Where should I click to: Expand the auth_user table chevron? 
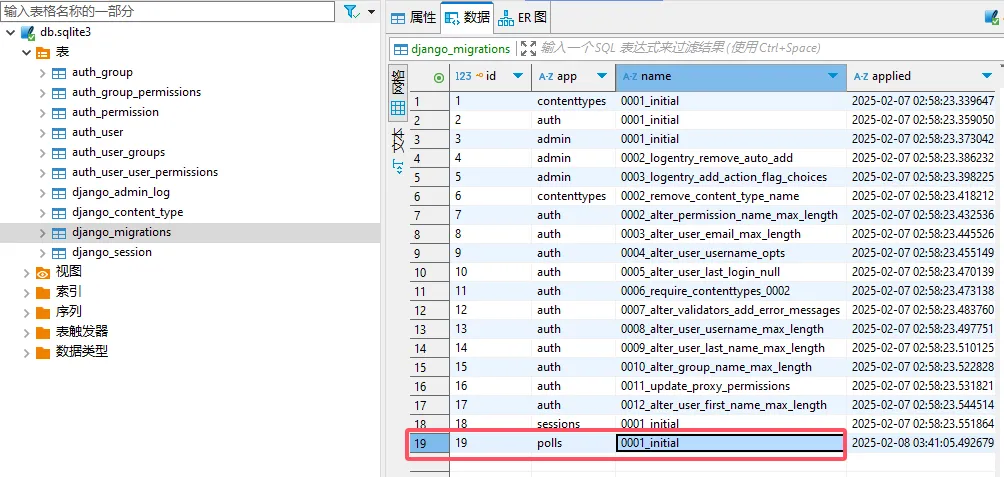pos(42,133)
